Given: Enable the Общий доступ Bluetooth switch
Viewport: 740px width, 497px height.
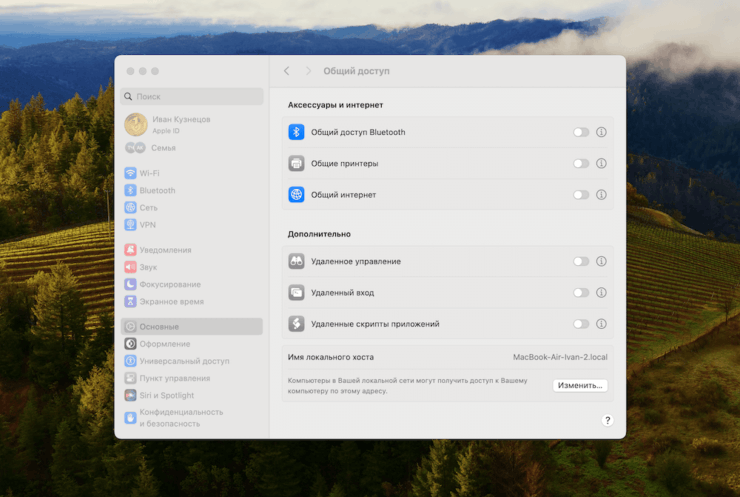Looking at the screenshot, I should coord(581,132).
